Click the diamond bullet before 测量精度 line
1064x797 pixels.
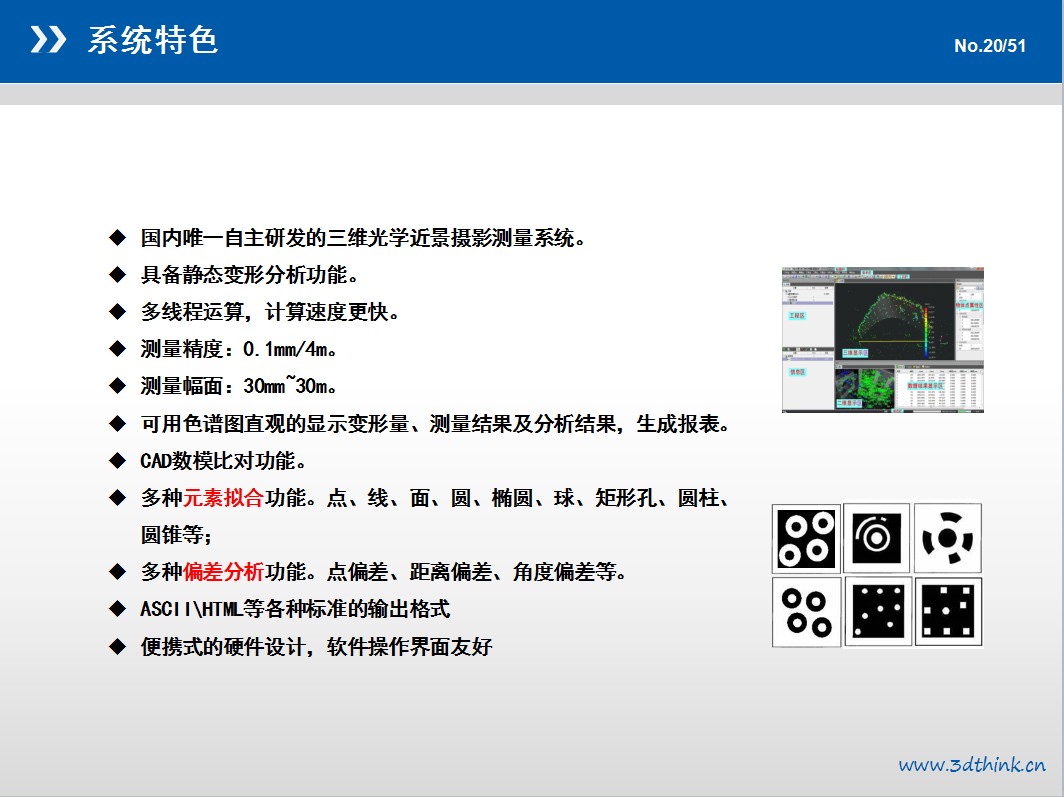click(117, 350)
